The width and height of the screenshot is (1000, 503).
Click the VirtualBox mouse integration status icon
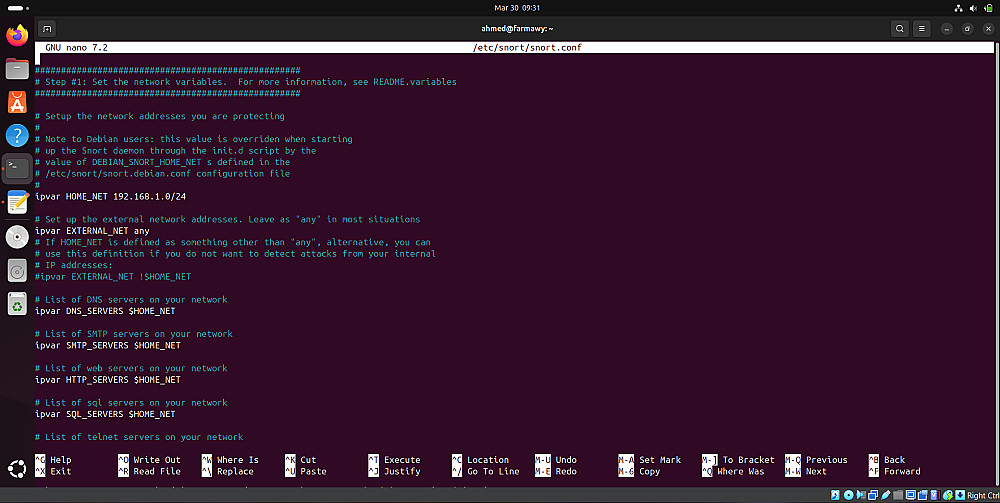(948, 495)
